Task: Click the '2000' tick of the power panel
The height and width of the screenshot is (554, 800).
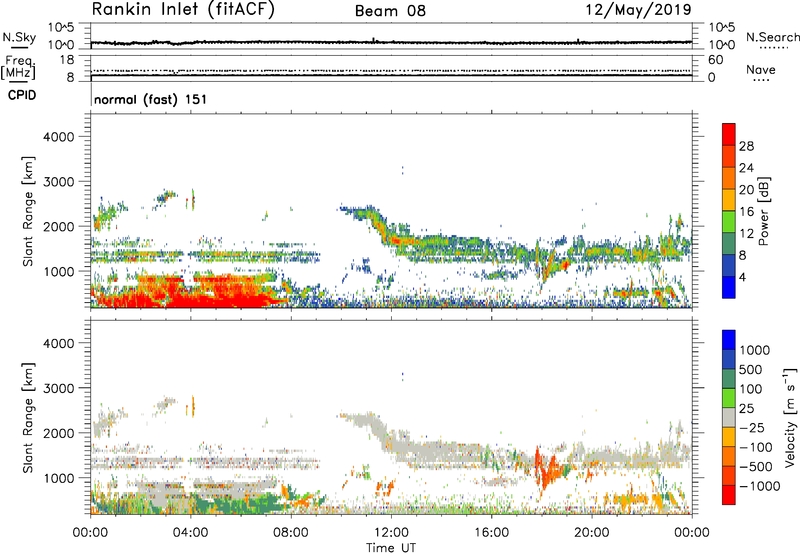Action: [x=58, y=226]
